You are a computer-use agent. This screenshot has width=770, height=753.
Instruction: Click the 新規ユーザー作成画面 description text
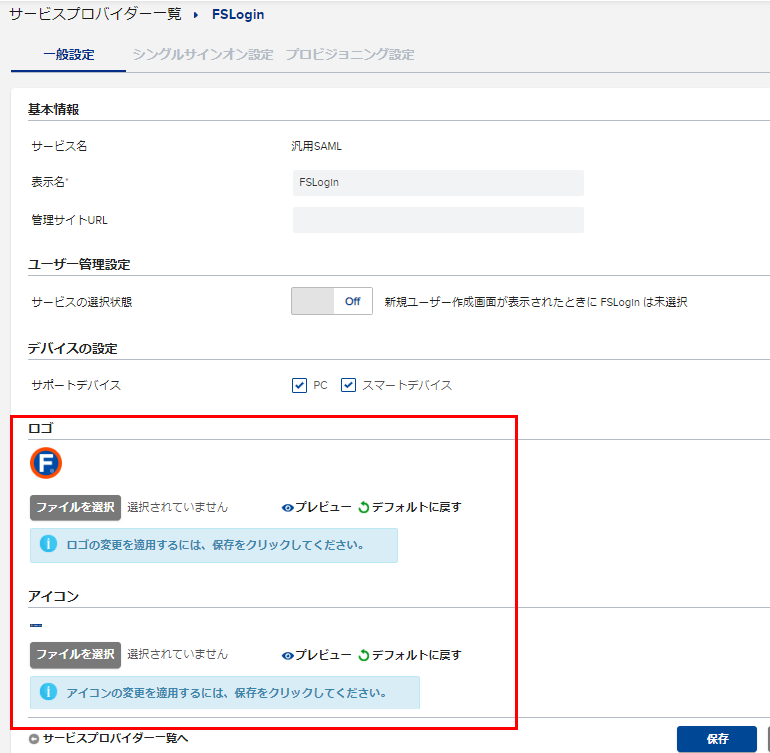536,302
